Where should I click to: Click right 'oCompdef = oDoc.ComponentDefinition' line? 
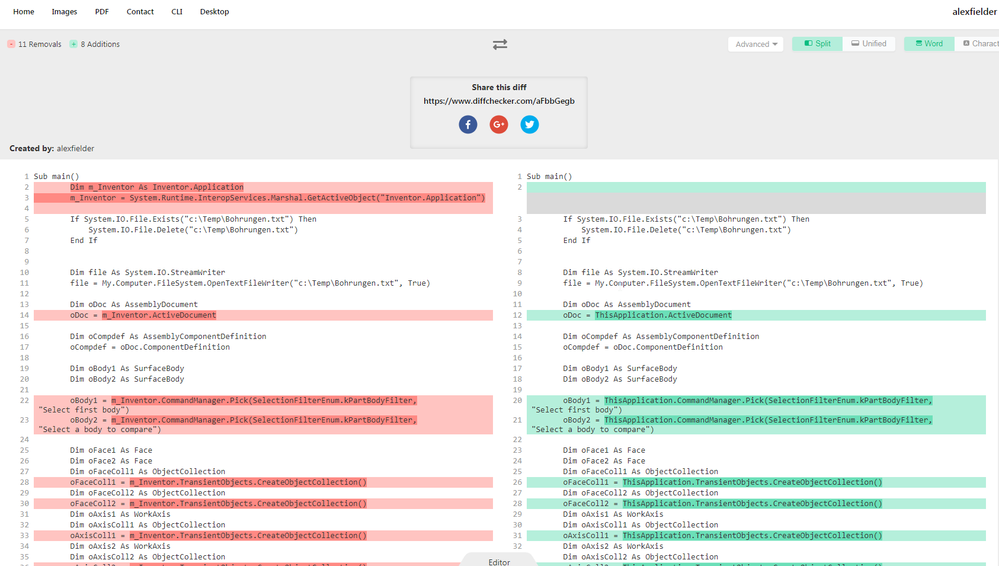pyautogui.click(x=643, y=347)
